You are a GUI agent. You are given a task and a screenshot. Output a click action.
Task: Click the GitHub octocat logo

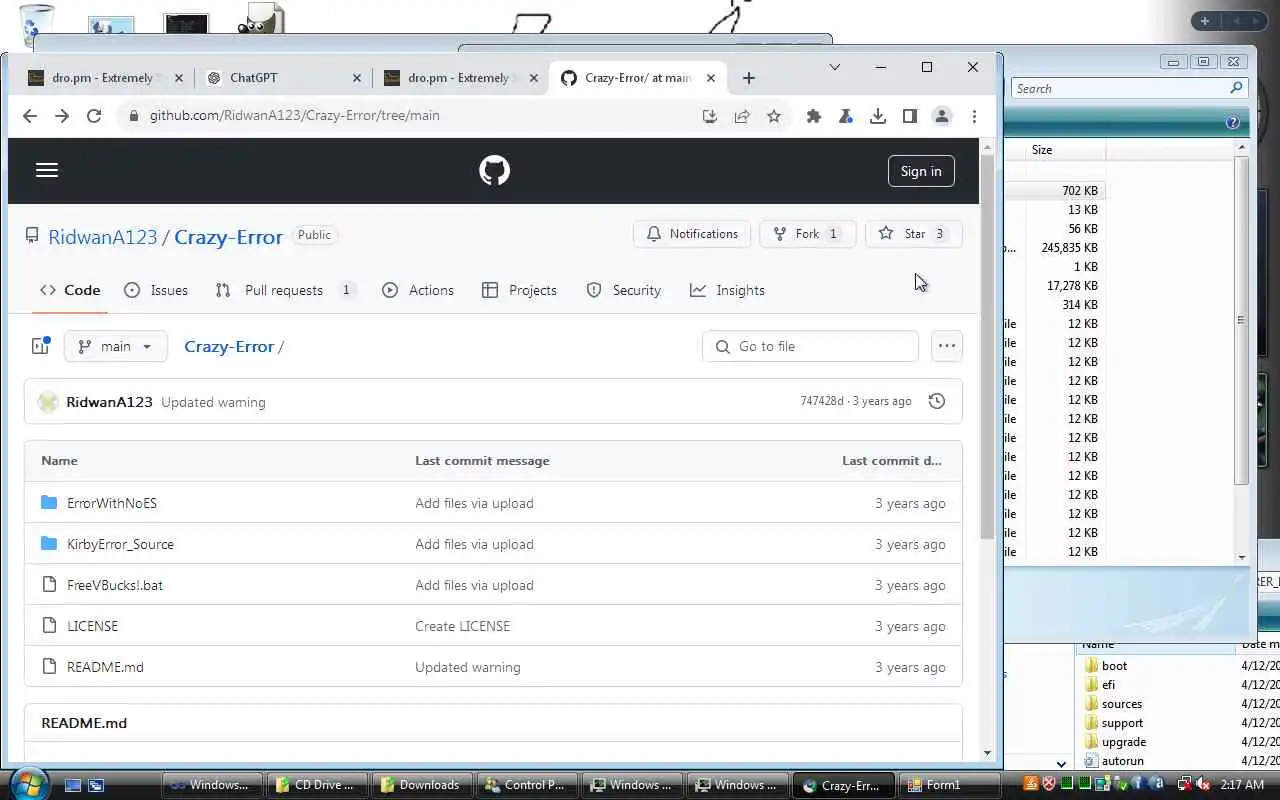click(494, 170)
